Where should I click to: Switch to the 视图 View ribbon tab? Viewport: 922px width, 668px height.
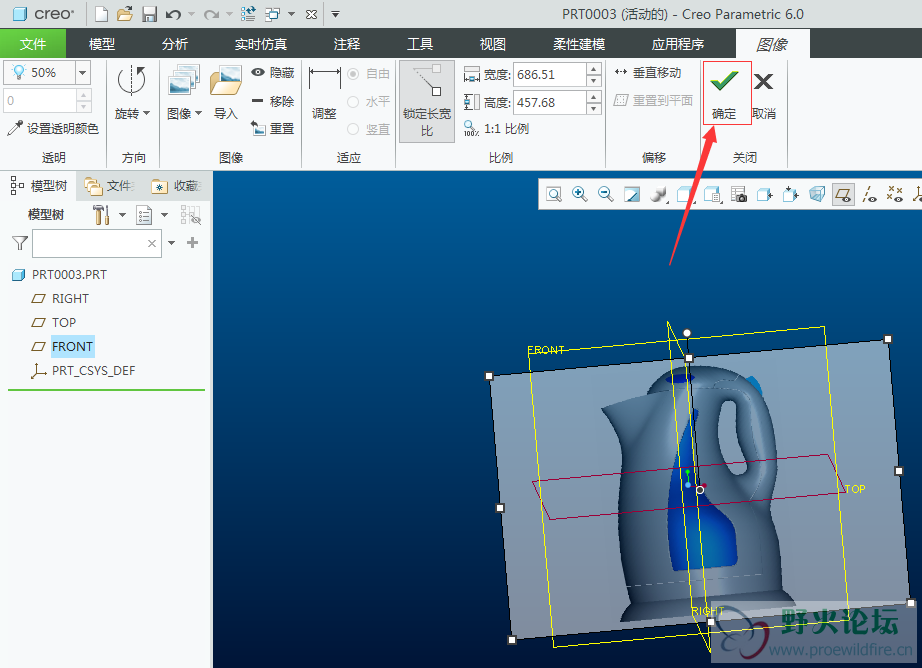coord(492,44)
